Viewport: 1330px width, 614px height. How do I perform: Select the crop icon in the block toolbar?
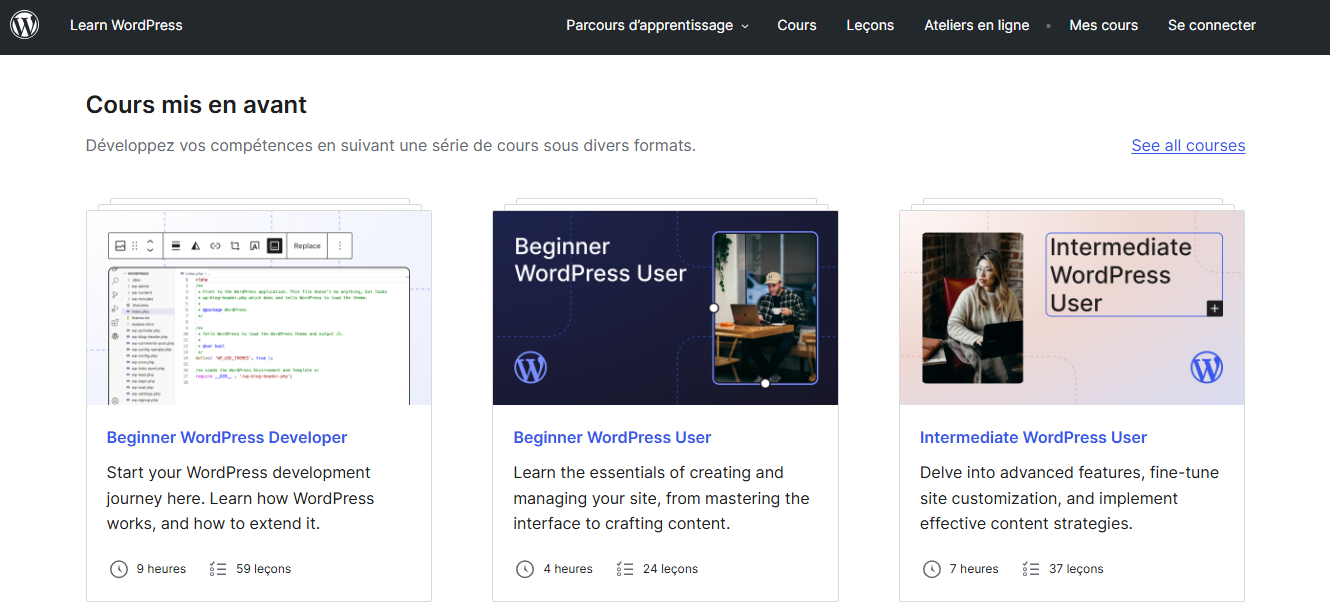(x=236, y=246)
